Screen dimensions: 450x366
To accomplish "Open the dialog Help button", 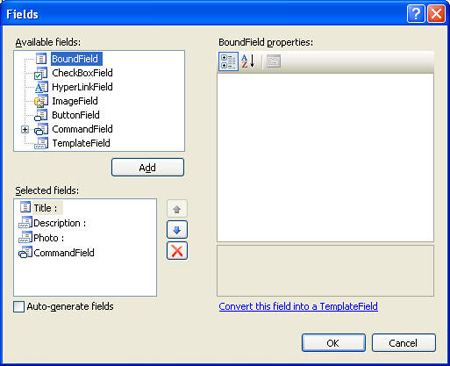I will coord(416,14).
